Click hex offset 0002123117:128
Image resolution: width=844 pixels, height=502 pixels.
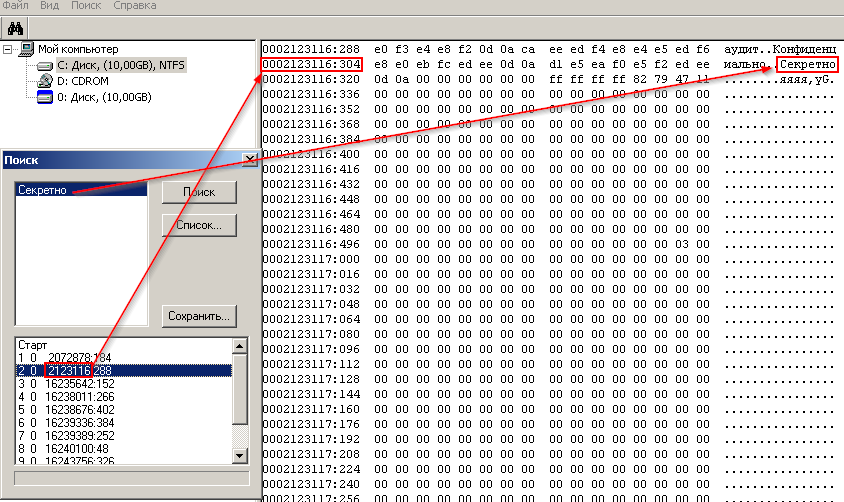311,379
